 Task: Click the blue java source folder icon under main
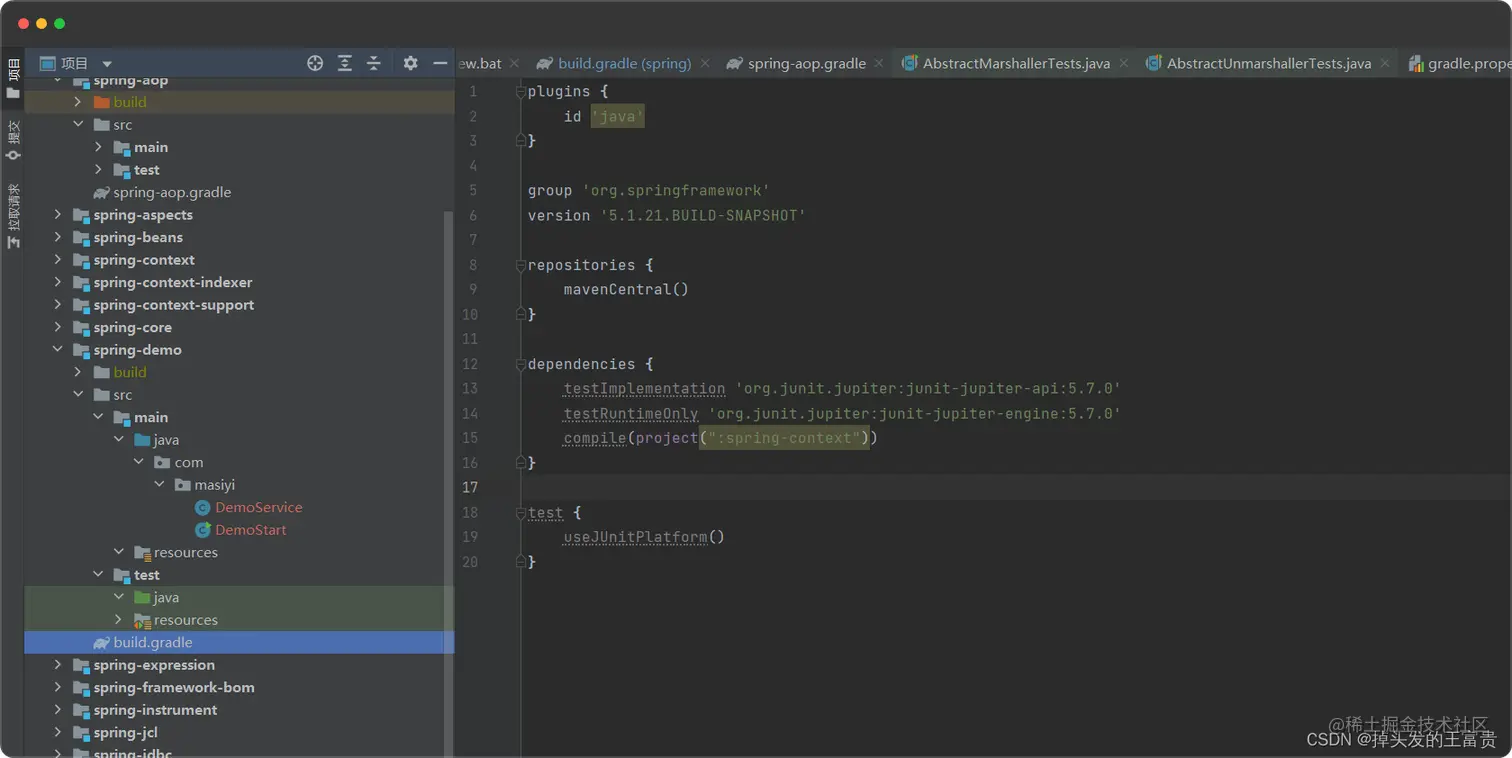coord(142,440)
